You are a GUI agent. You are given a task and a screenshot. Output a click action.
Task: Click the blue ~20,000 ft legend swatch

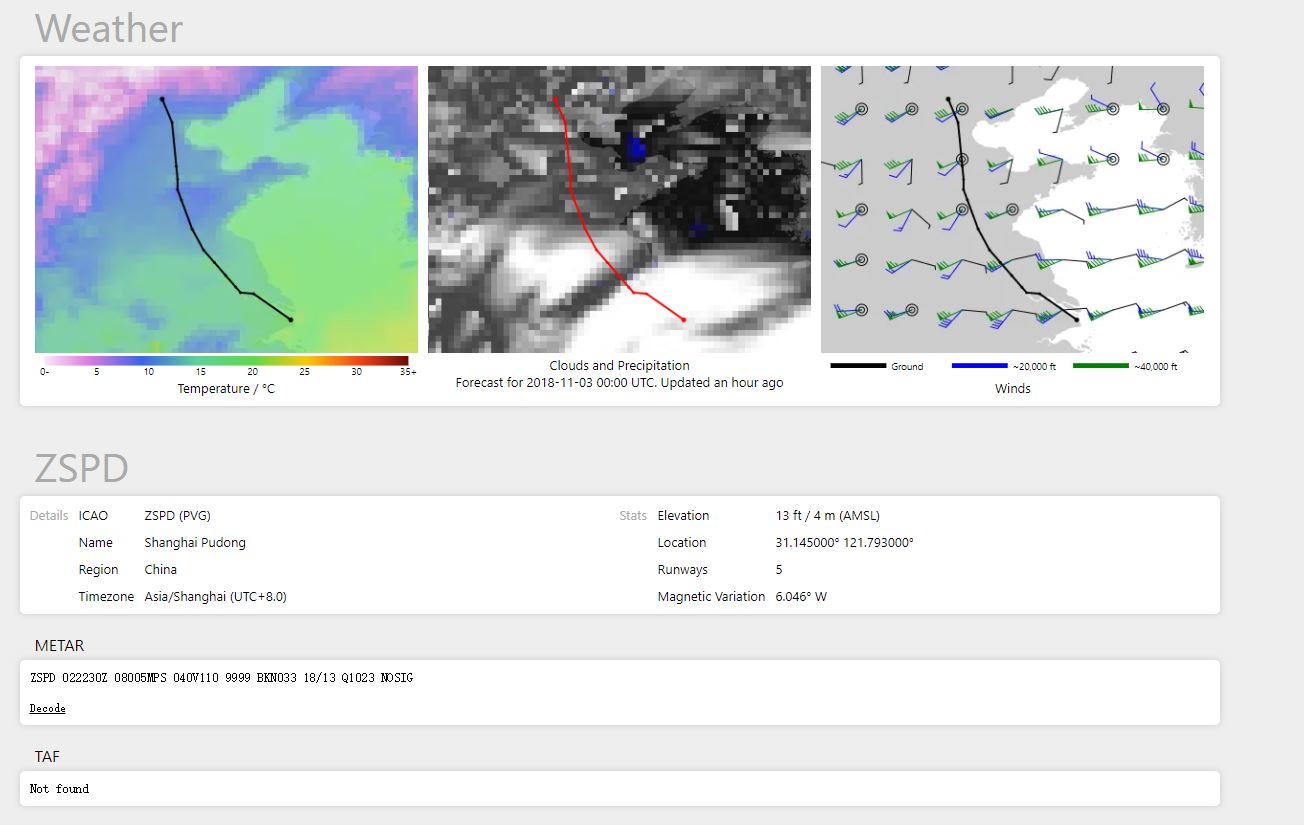979,366
